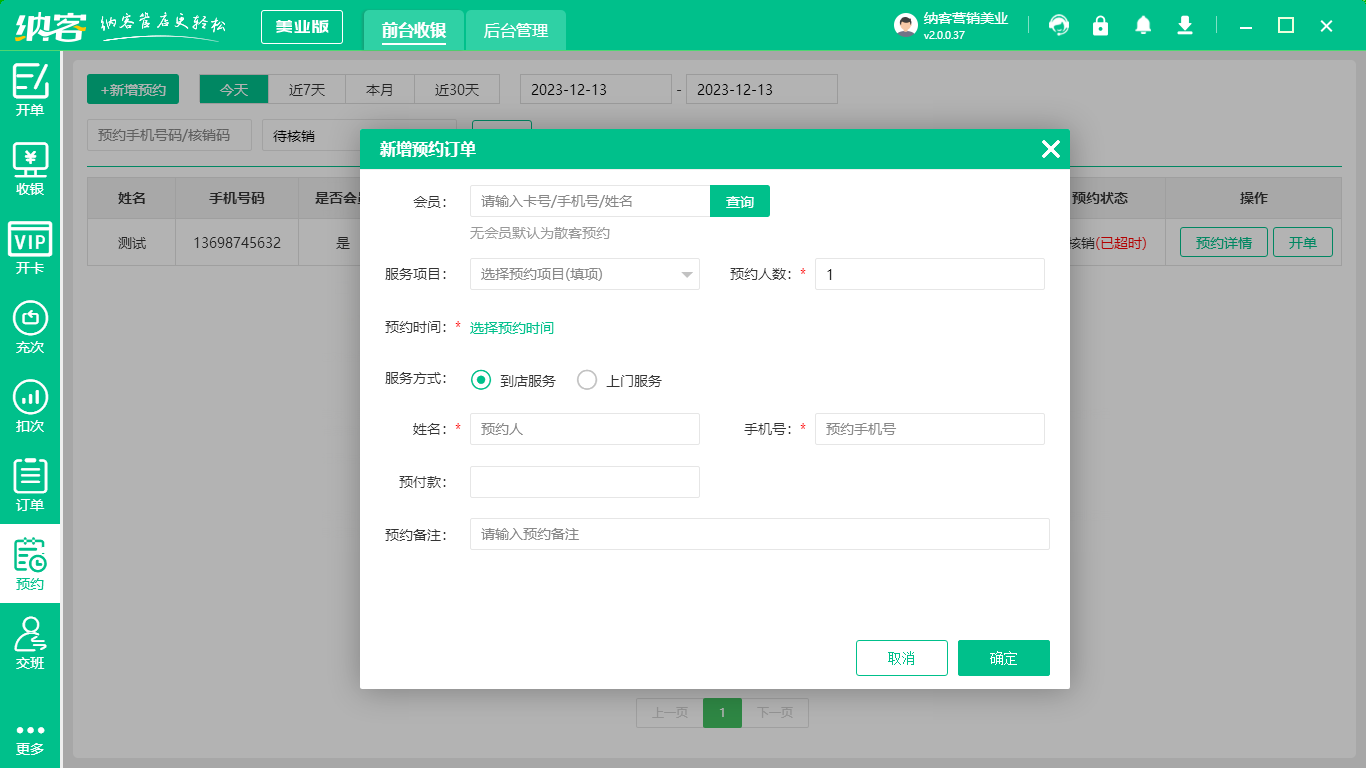1366x768 pixels.
Task: Select 上门服务 radio option
Action: pos(588,380)
